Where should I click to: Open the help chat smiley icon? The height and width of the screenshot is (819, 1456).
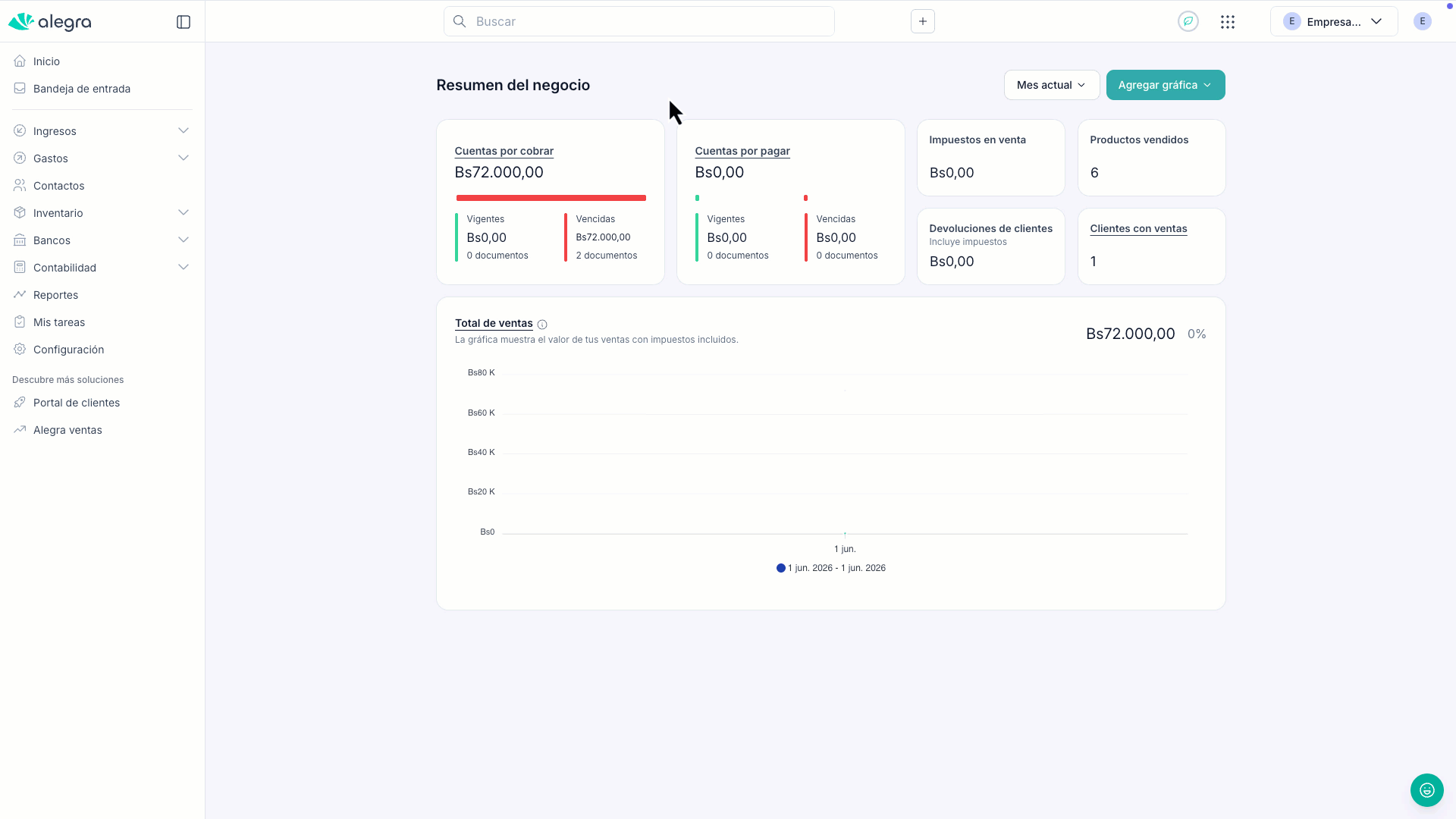[x=1427, y=790]
